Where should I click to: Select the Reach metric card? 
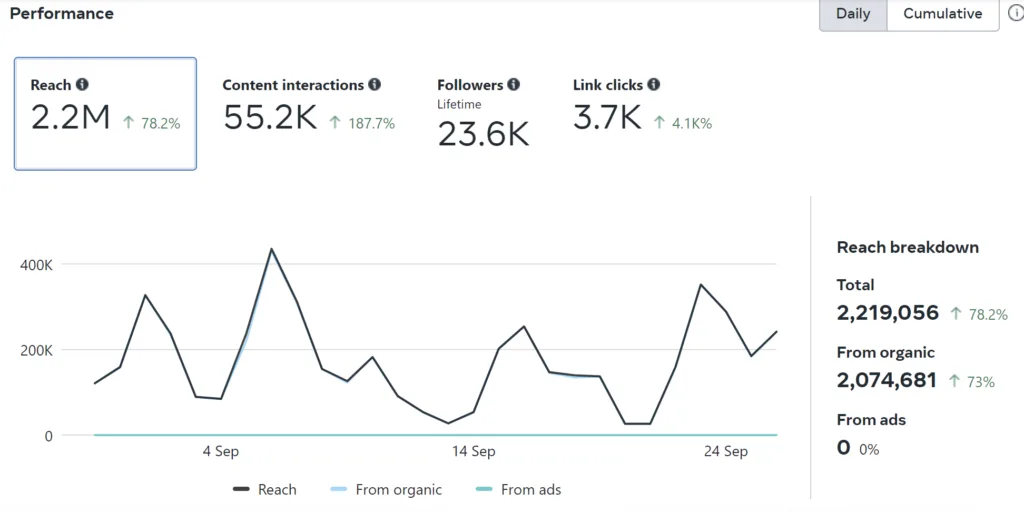click(x=105, y=113)
